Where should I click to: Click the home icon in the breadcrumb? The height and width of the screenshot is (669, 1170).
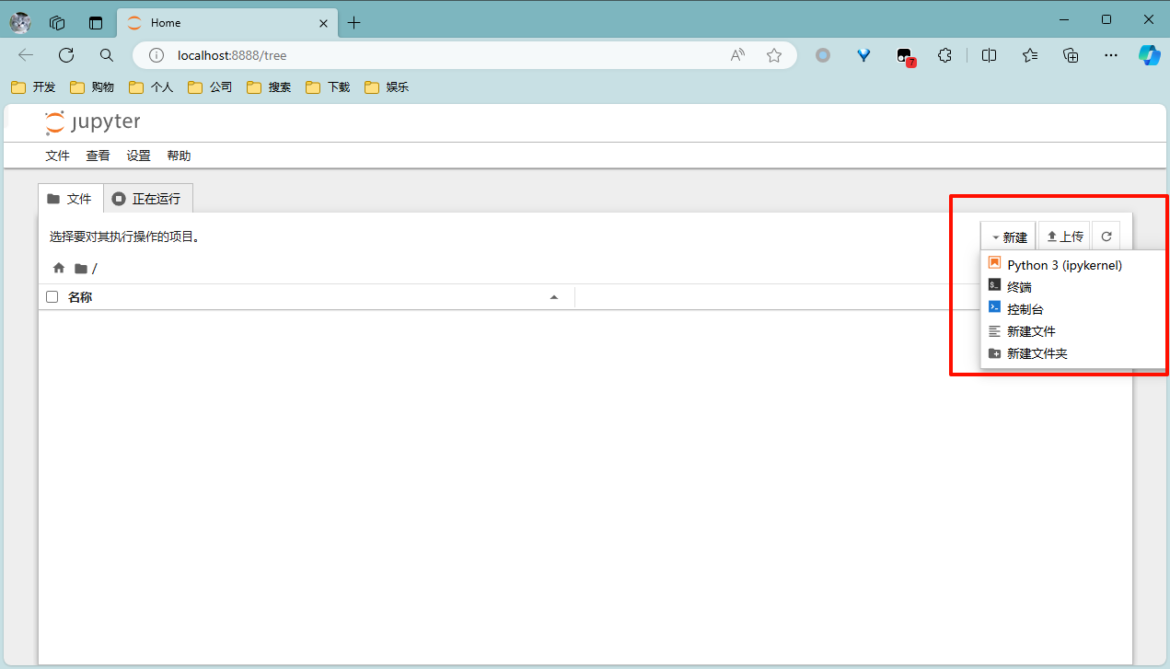(x=58, y=268)
